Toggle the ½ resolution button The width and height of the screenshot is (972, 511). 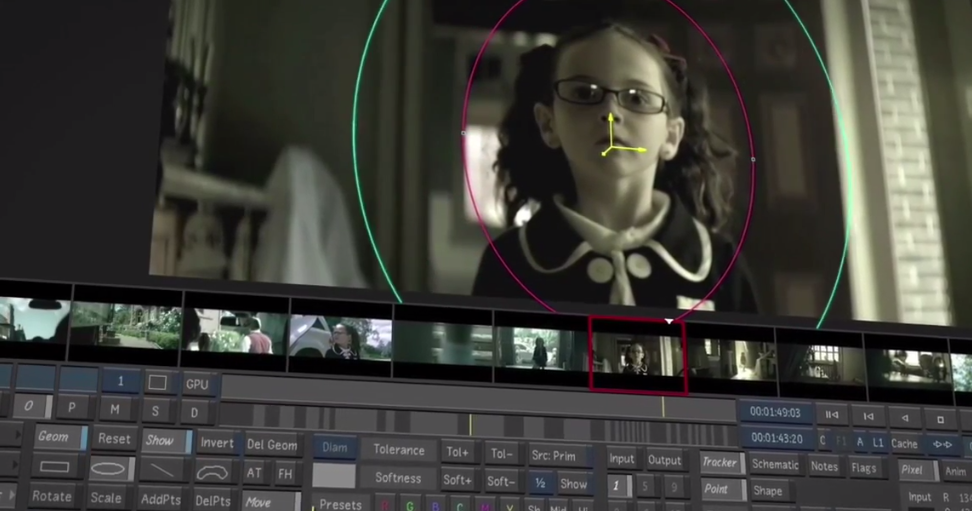coord(540,484)
